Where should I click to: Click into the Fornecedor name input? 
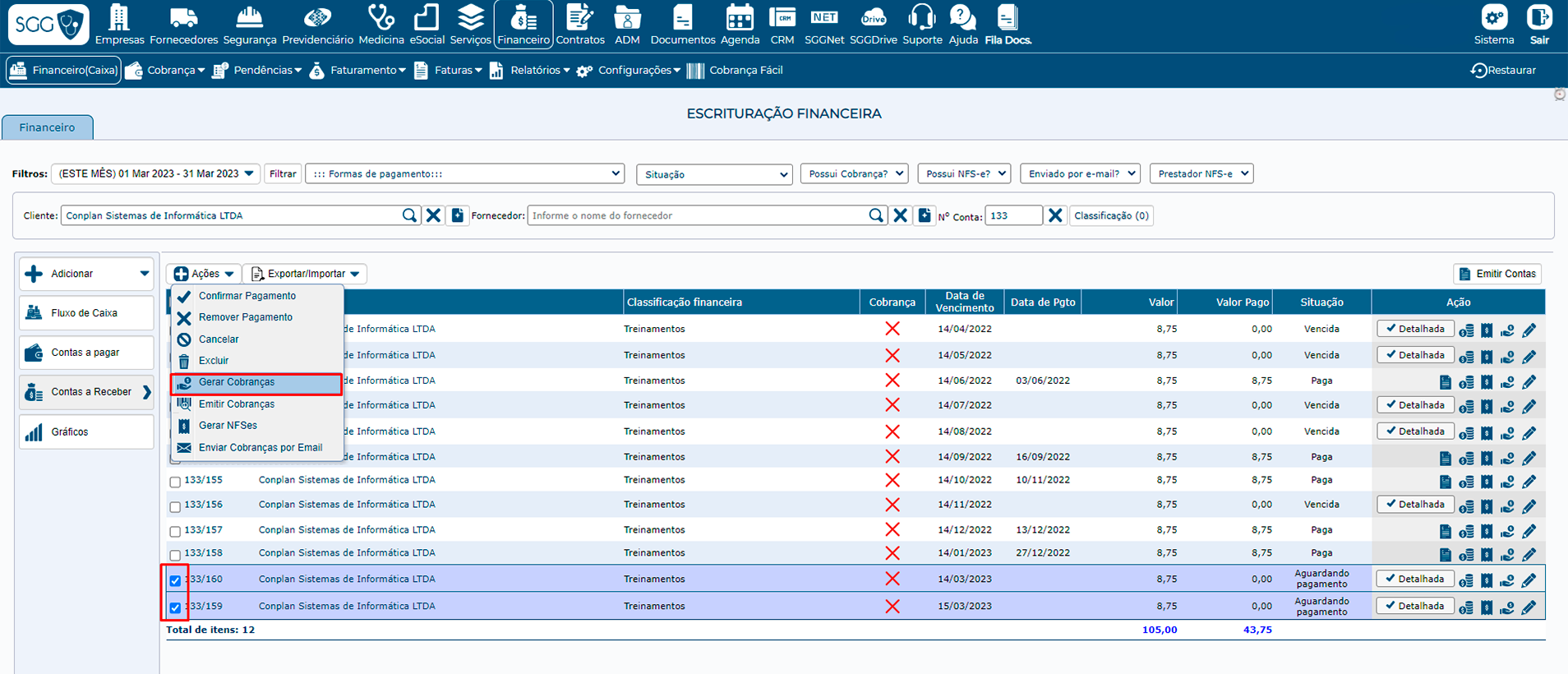click(697, 215)
